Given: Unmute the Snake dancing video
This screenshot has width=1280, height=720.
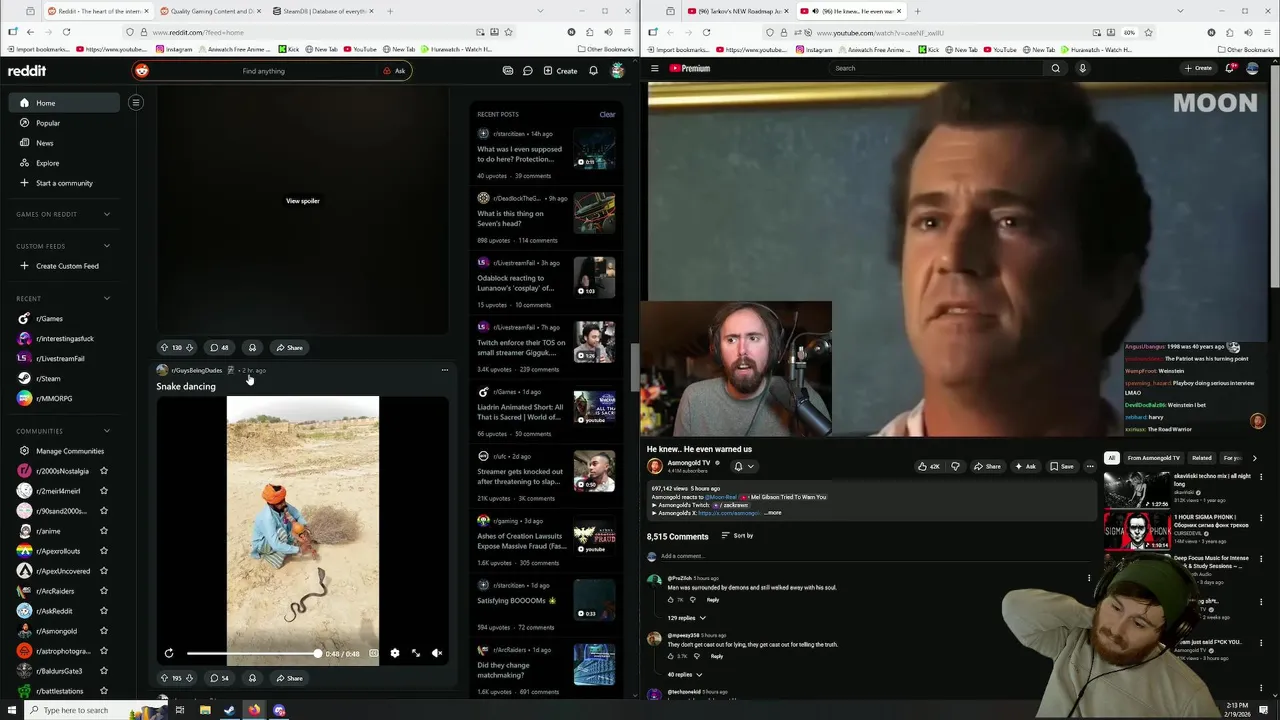Looking at the screenshot, I should click(437, 653).
